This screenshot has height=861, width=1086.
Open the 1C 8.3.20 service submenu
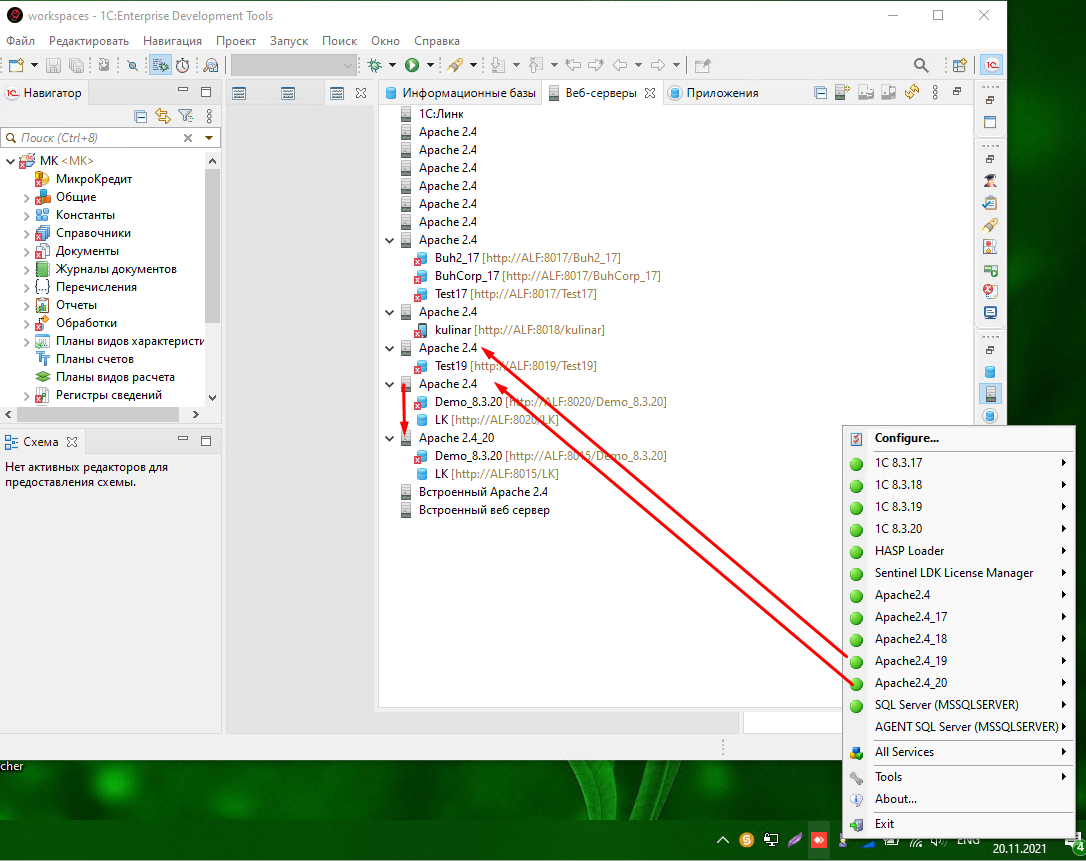tap(959, 529)
